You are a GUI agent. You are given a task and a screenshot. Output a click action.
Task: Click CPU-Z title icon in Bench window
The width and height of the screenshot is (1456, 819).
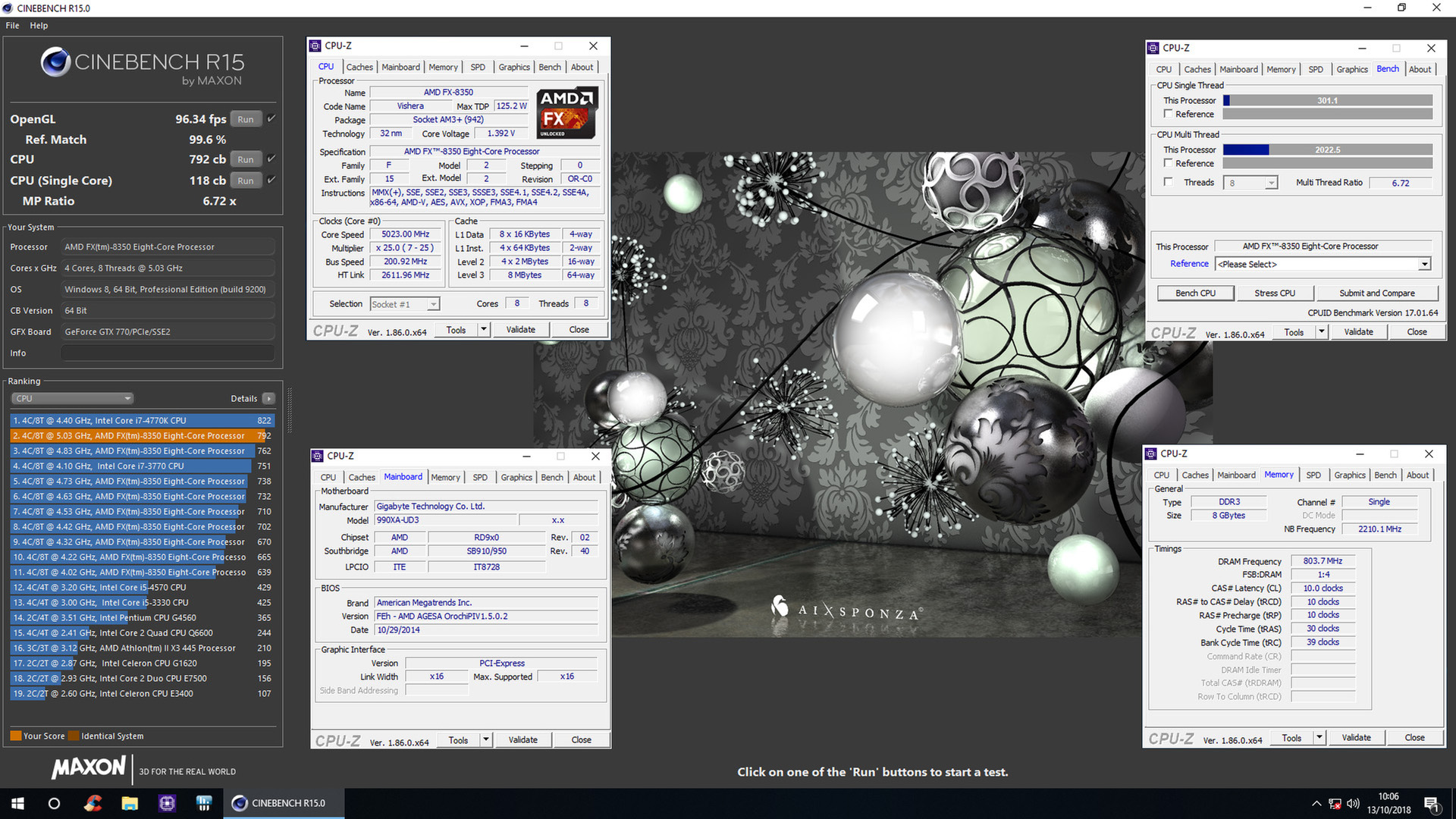pyautogui.click(x=1153, y=48)
